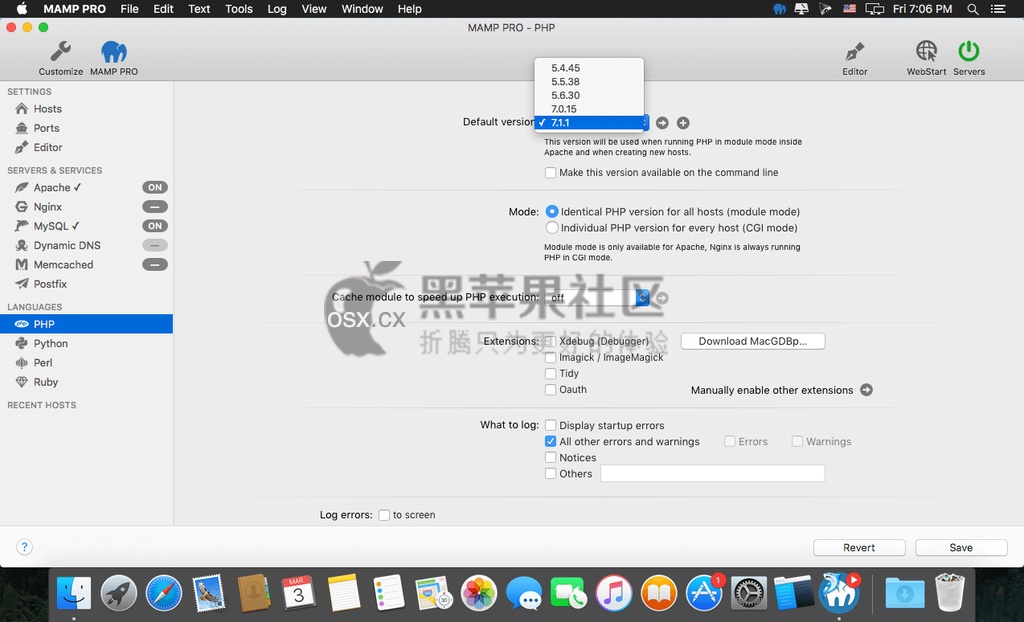
Task: Click the Others log text field
Action: coord(712,474)
